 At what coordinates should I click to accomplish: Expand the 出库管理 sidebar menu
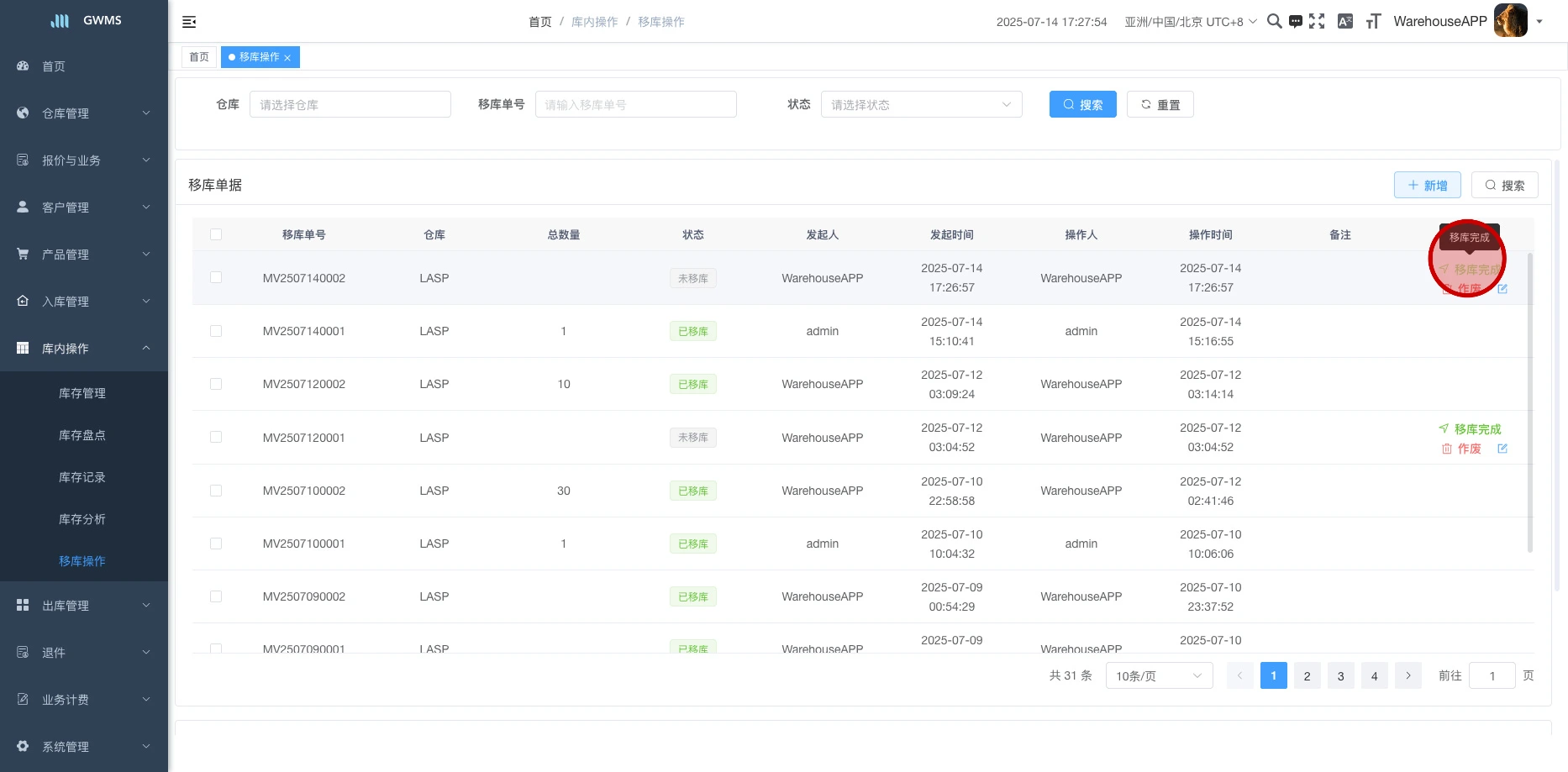point(84,606)
